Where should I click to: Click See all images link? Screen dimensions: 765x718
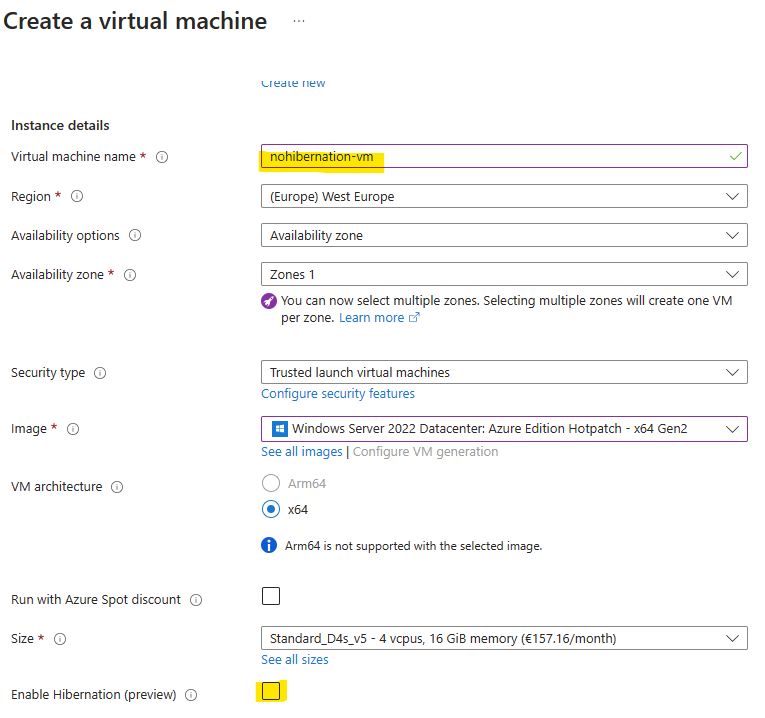point(302,452)
